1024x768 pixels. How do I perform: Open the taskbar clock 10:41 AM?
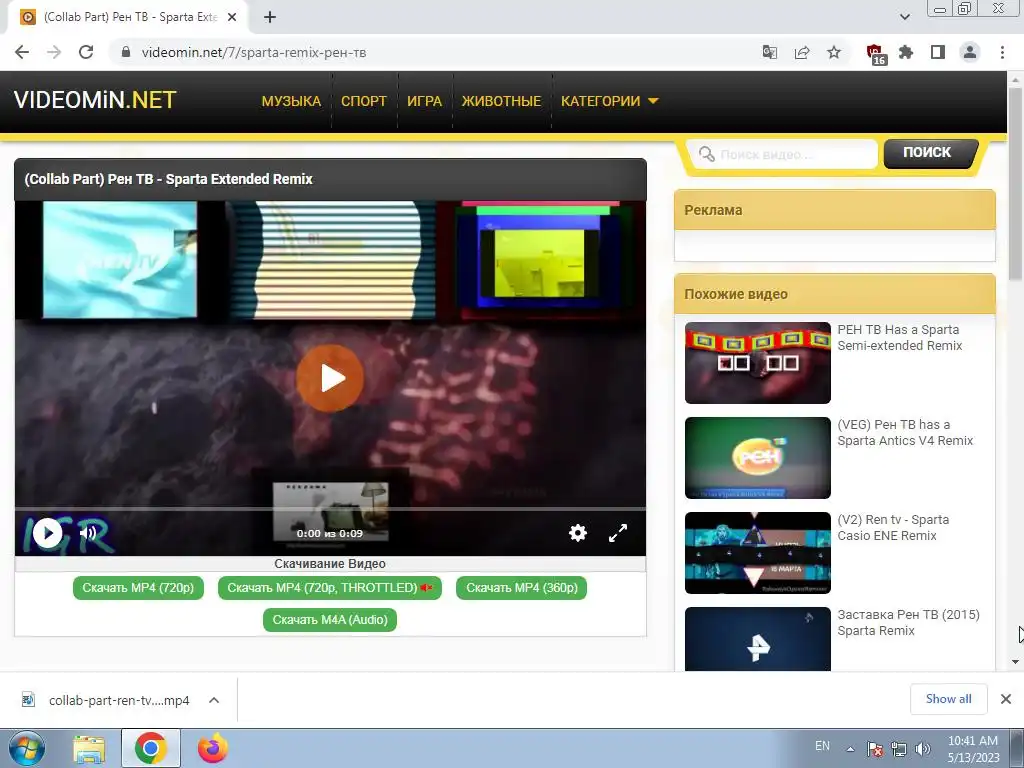pyautogui.click(x=973, y=749)
